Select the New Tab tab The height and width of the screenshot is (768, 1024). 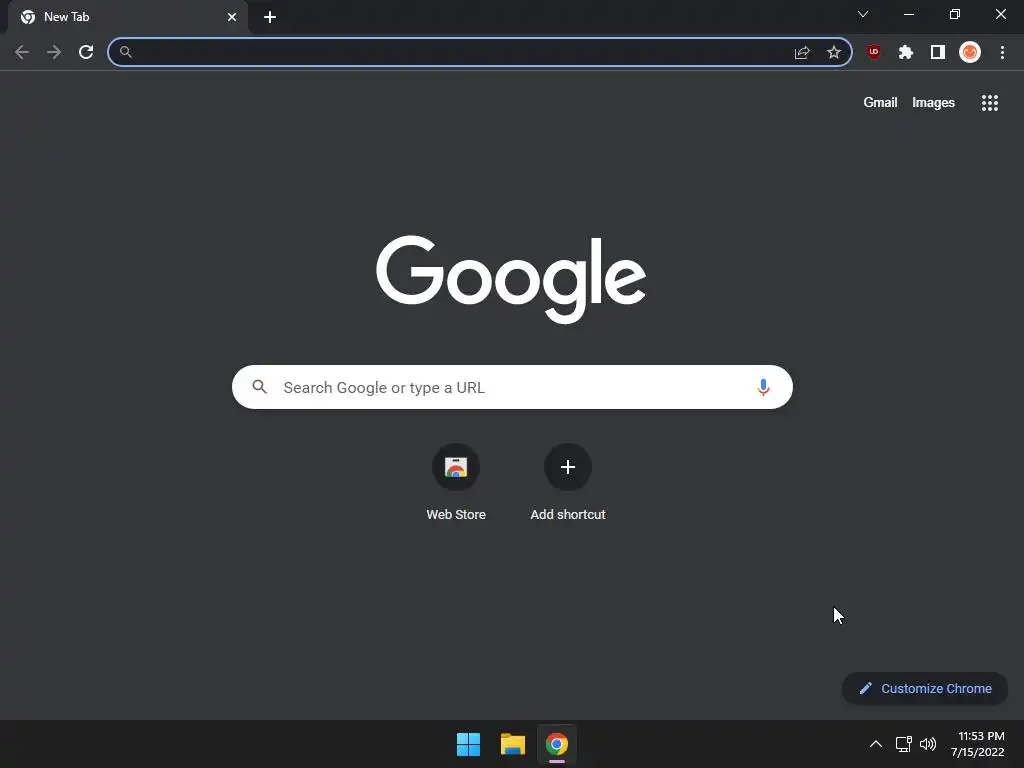pyautogui.click(x=128, y=17)
